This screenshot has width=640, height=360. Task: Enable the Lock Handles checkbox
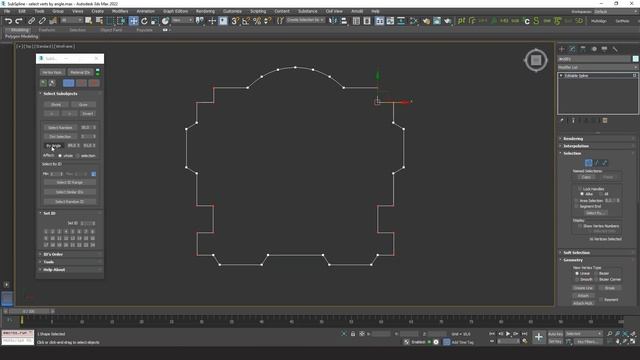(x=580, y=189)
